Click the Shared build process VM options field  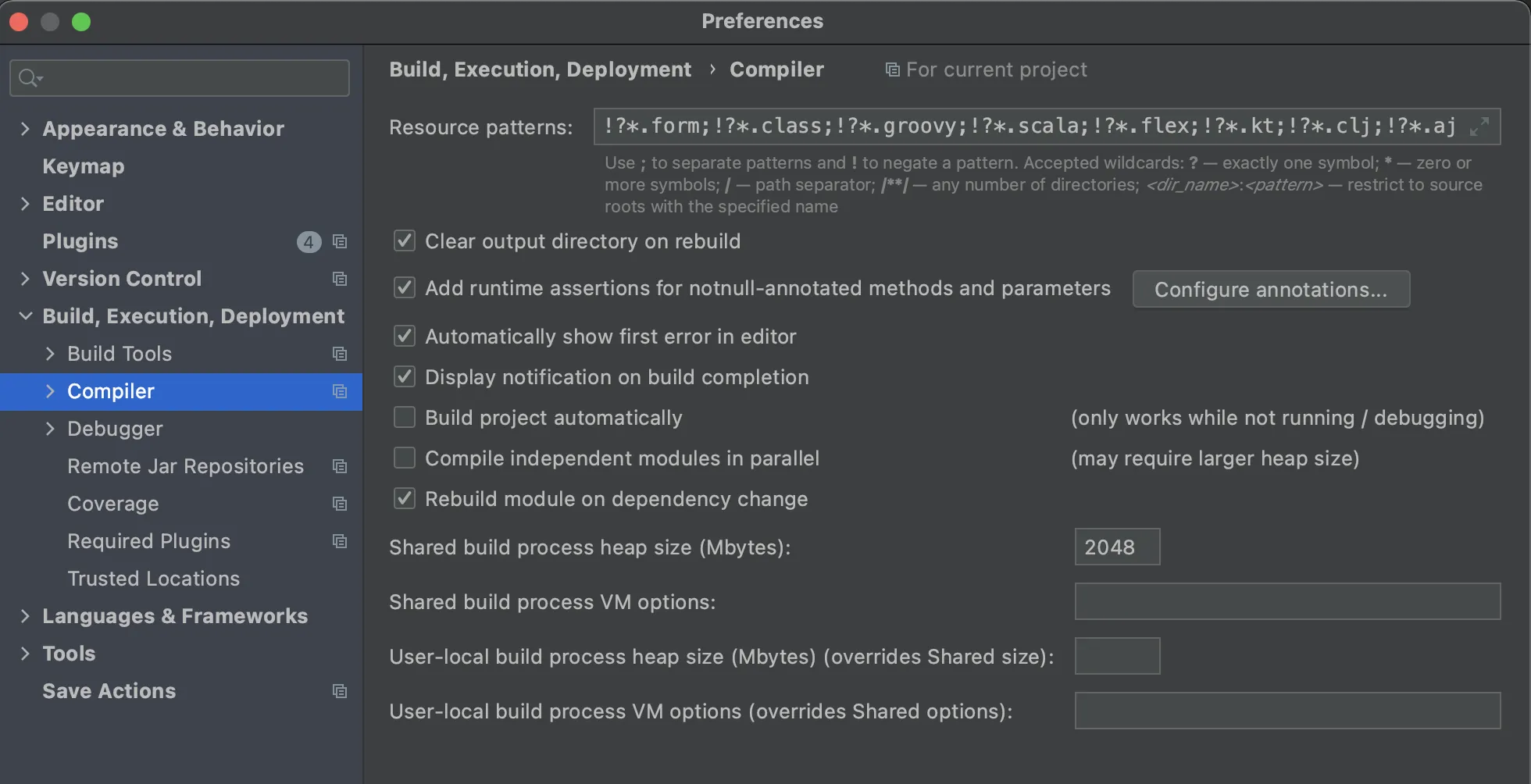(1287, 602)
